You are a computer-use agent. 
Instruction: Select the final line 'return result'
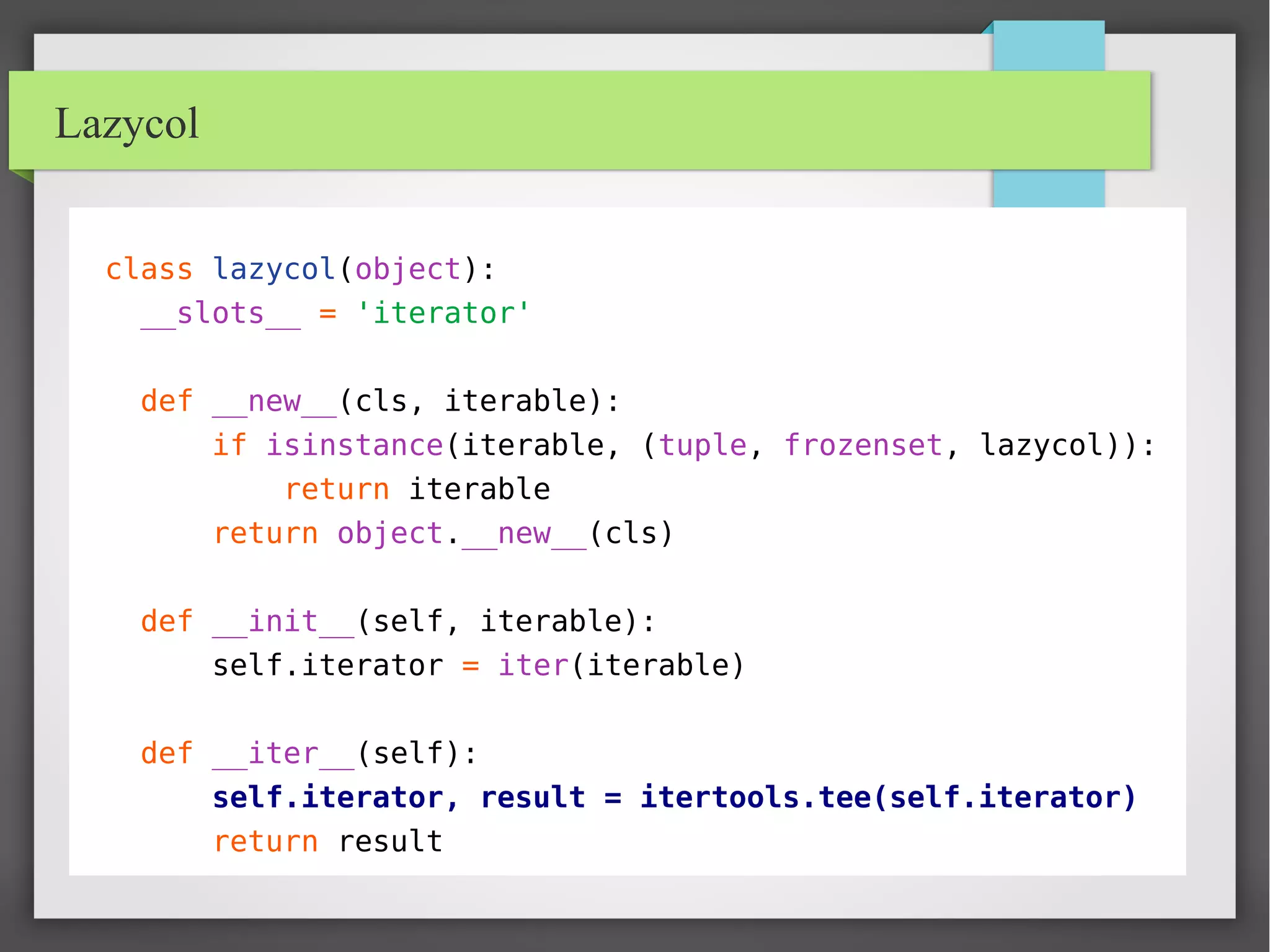pos(328,842)
